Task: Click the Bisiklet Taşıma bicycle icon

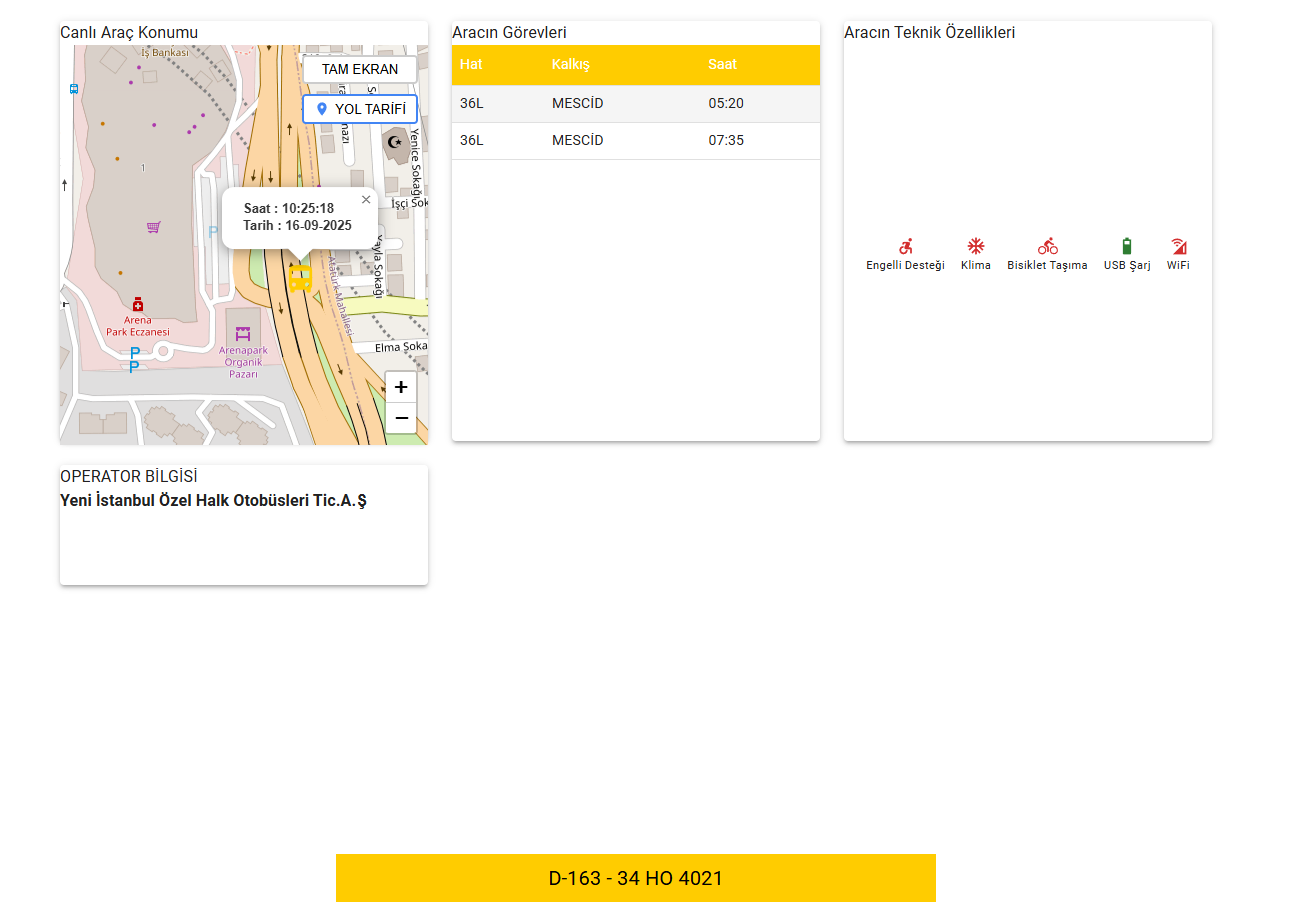Action: (x=1047, y=246)
